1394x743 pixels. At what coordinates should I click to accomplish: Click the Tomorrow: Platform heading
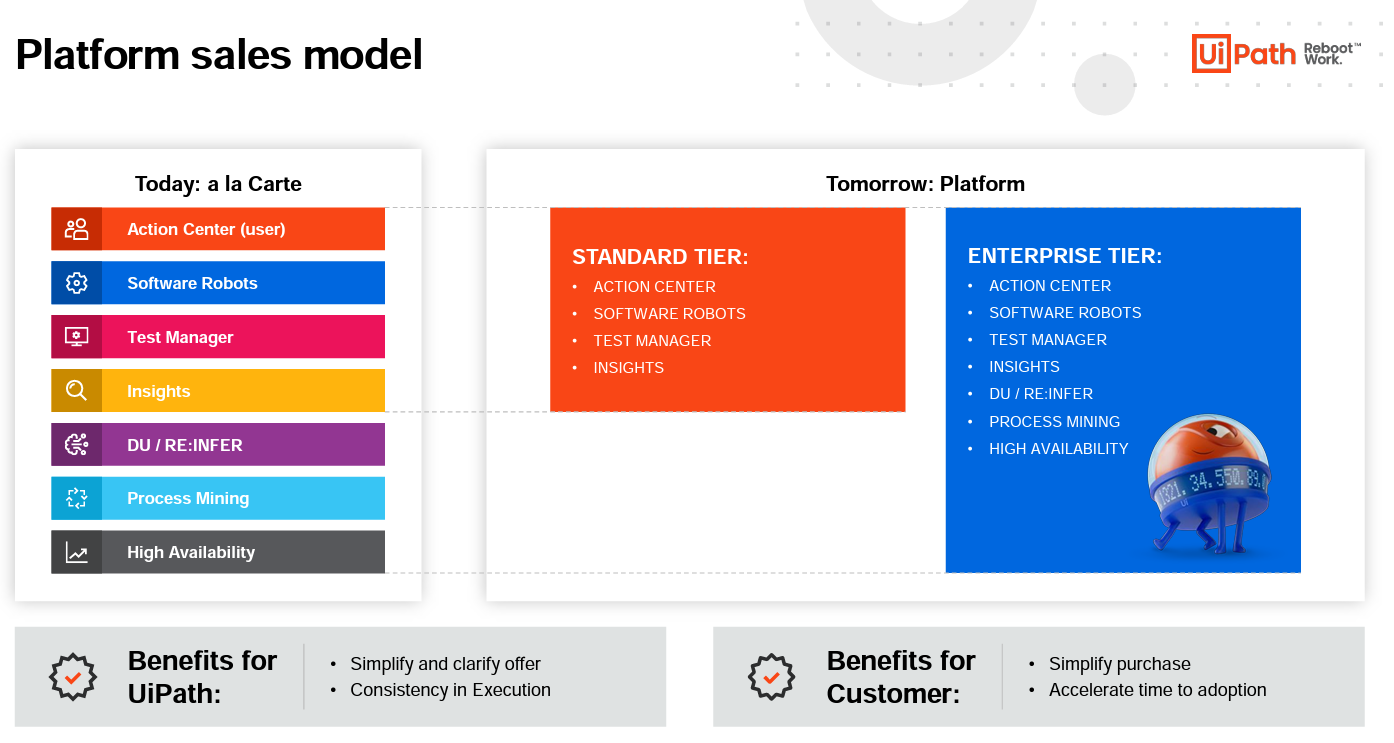click(925, 184)
